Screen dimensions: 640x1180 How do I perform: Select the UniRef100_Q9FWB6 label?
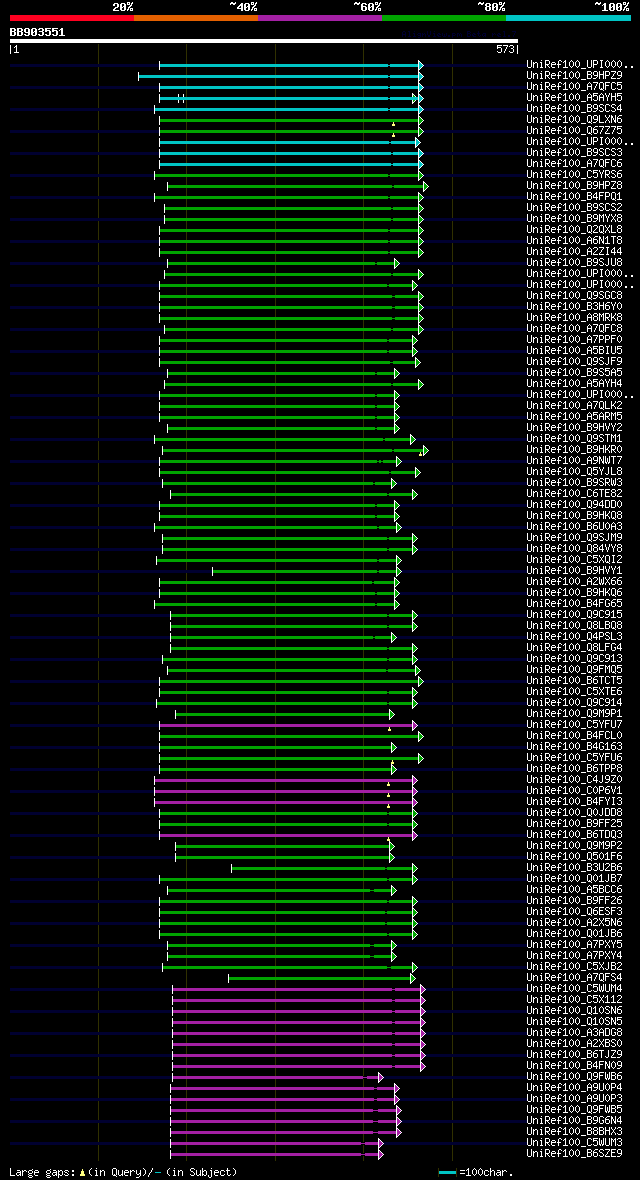[x=574, y=1077]
